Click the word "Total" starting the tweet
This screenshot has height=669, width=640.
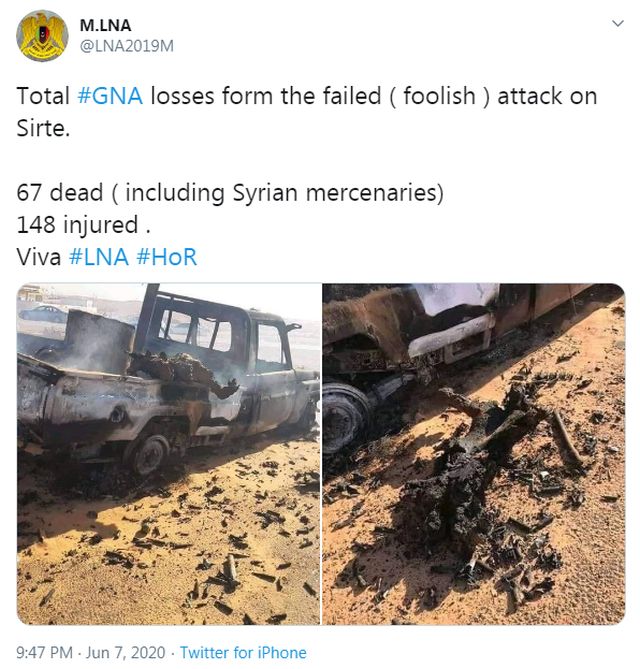[43, 97]
